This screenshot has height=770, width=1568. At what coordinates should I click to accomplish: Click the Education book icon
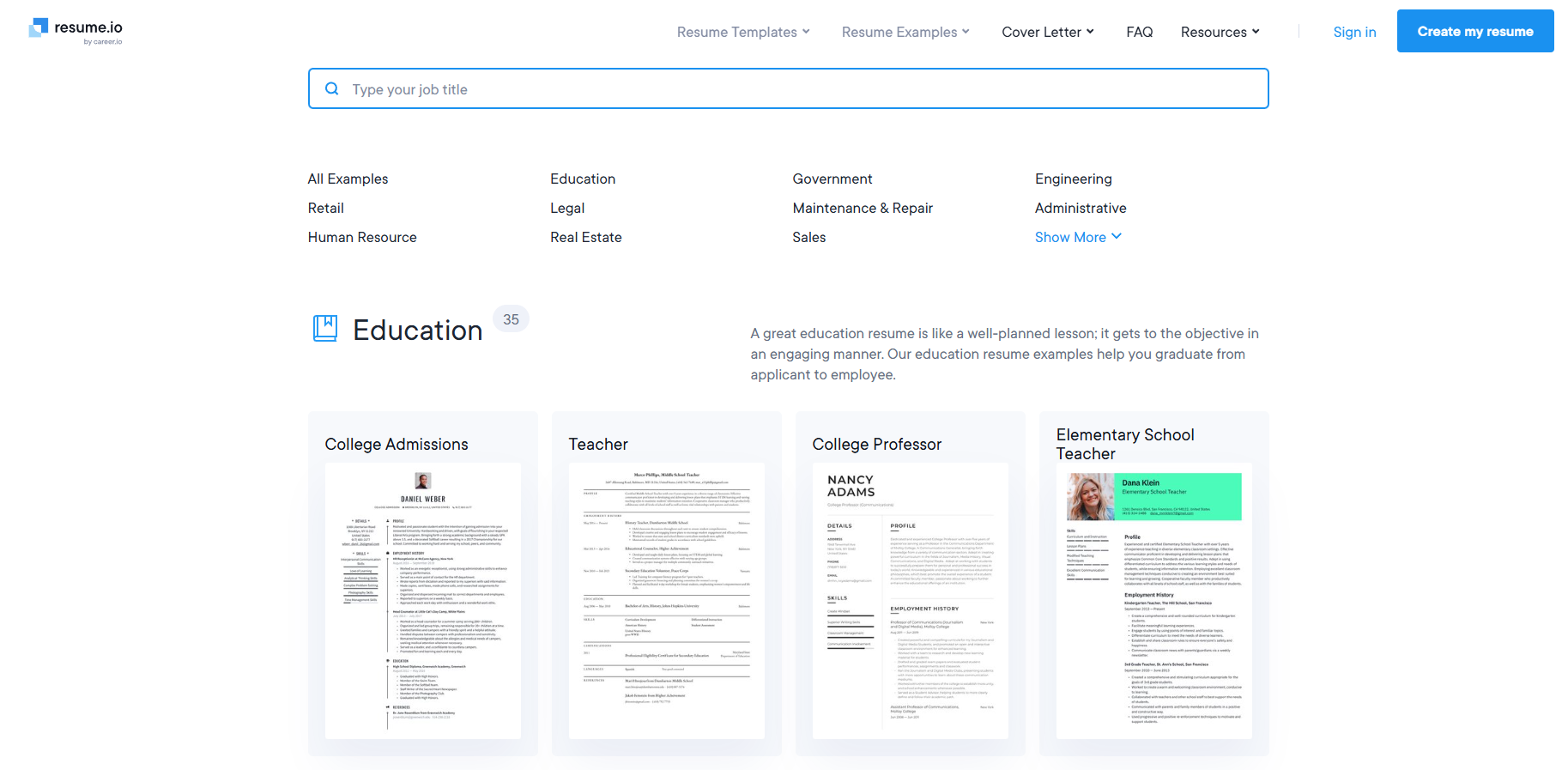(x=325, y=329)
